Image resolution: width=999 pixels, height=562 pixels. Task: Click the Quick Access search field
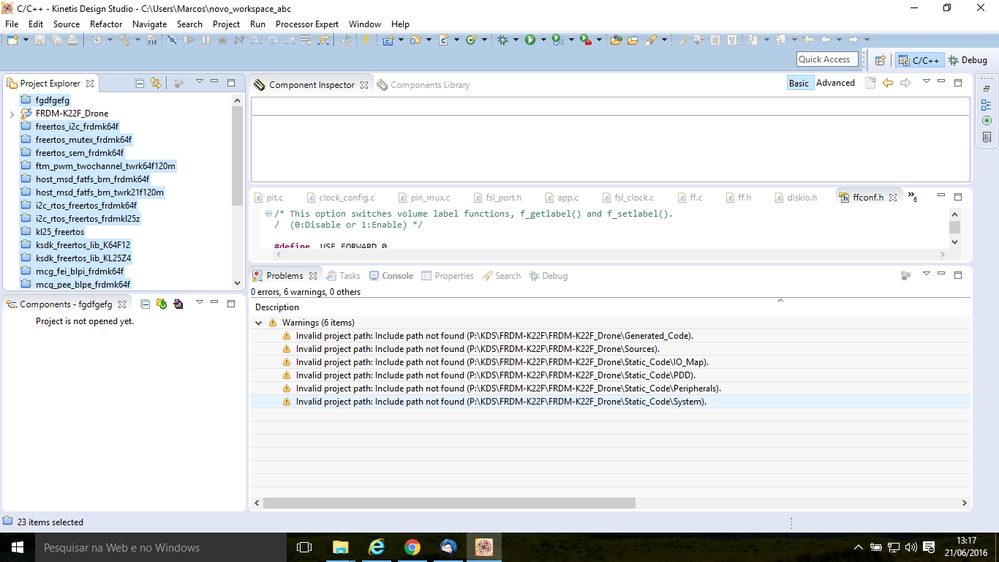[827, 59]
